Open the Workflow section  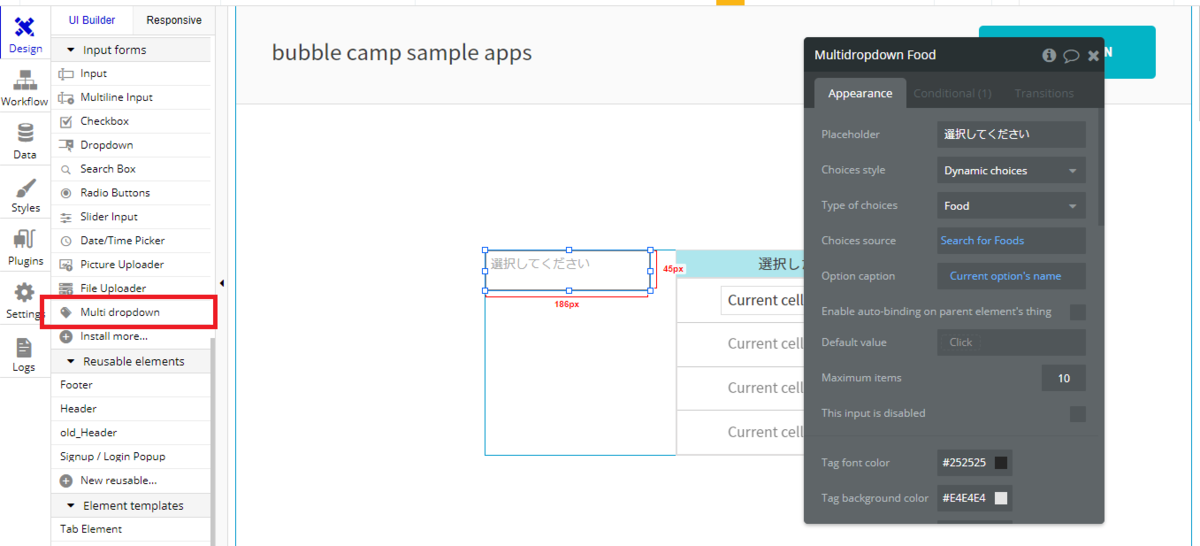(25, 88)
